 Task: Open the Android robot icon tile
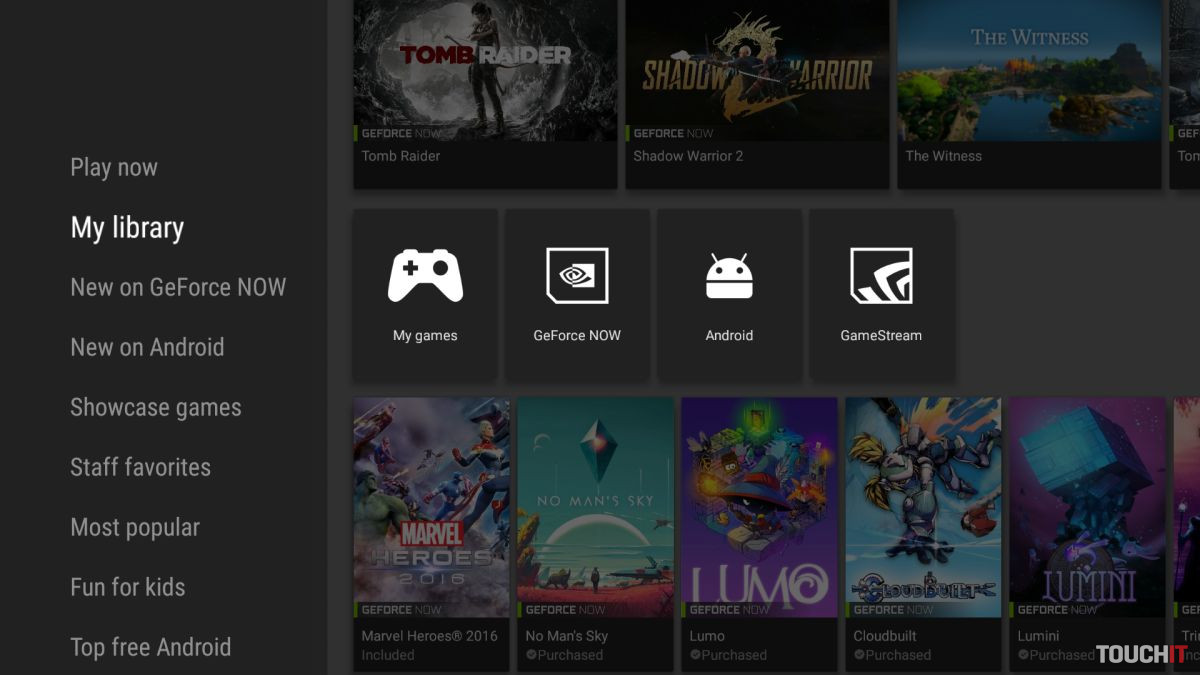point(729,277)
